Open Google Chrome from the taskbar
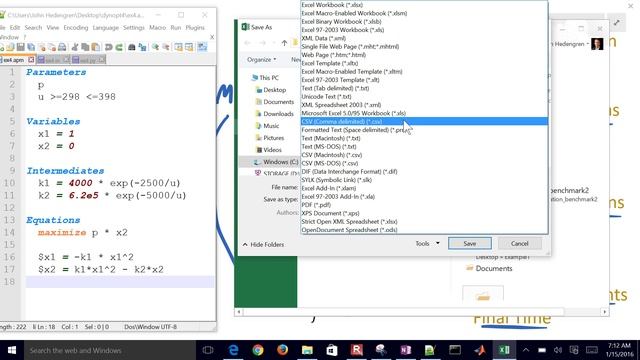This screenshot has height=360, width=640. point(258,350)
